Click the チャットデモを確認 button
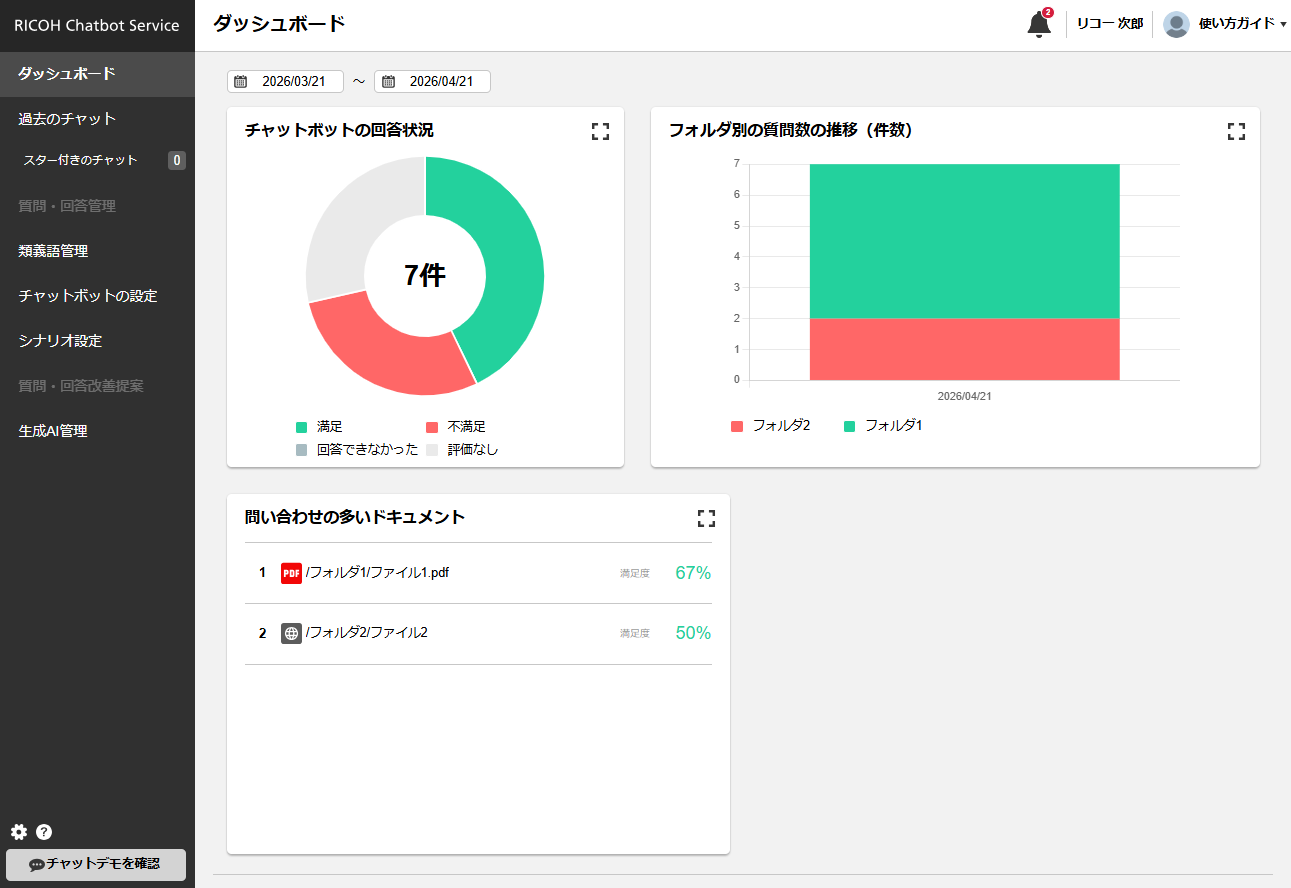 click(96, 864)
